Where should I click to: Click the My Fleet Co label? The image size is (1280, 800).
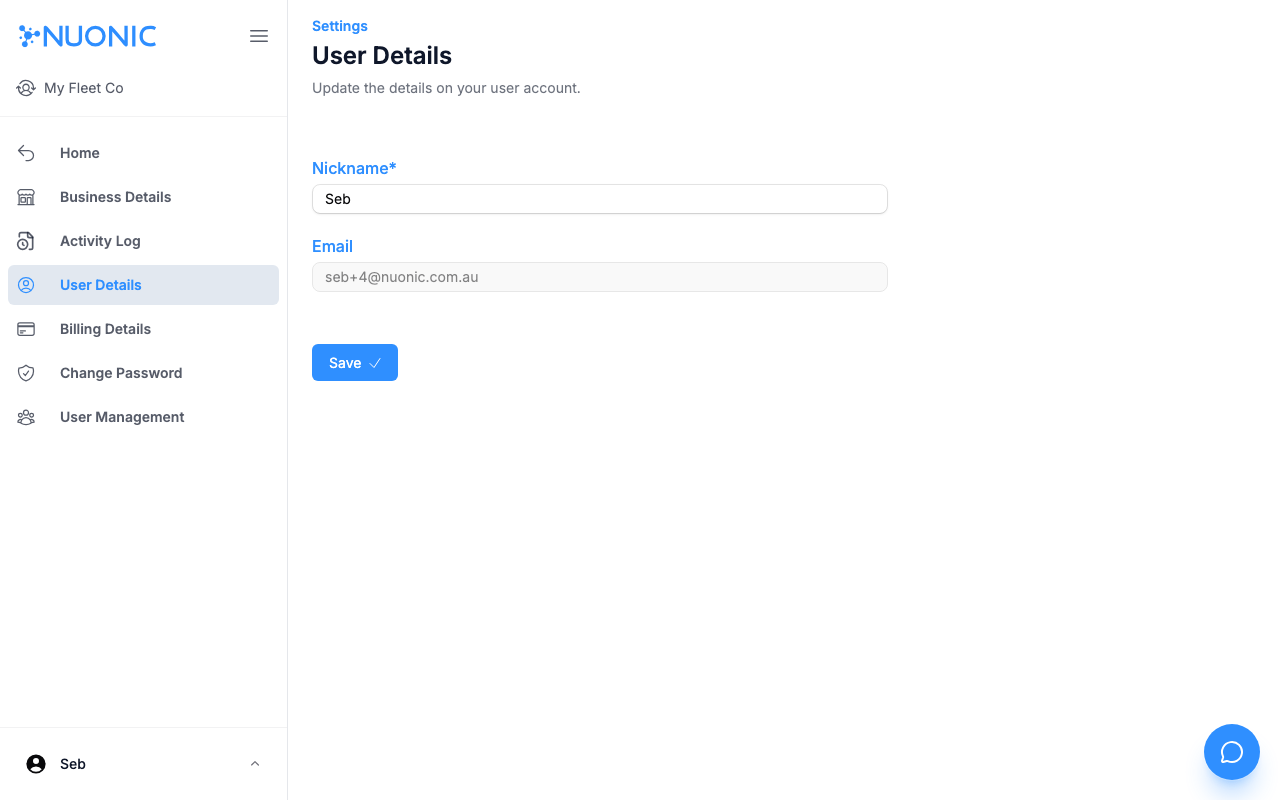[x=84, y=88]
